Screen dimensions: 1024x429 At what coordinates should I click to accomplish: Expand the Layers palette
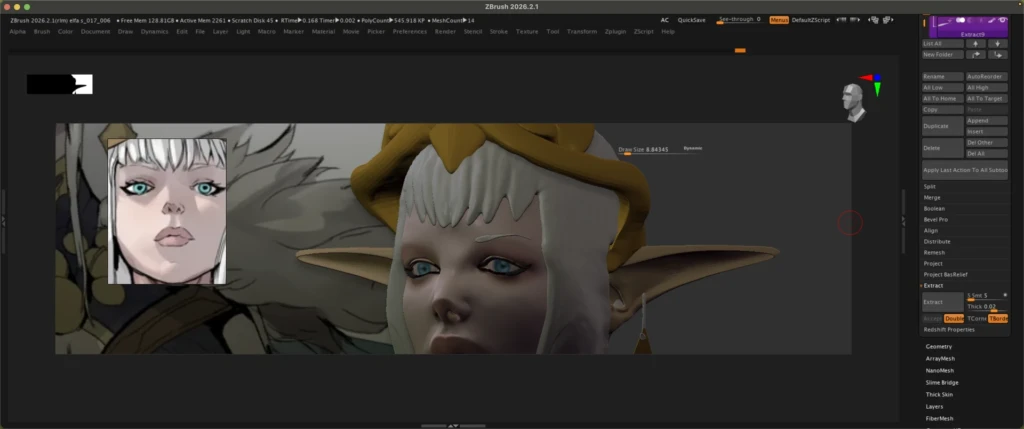[934, 407]
